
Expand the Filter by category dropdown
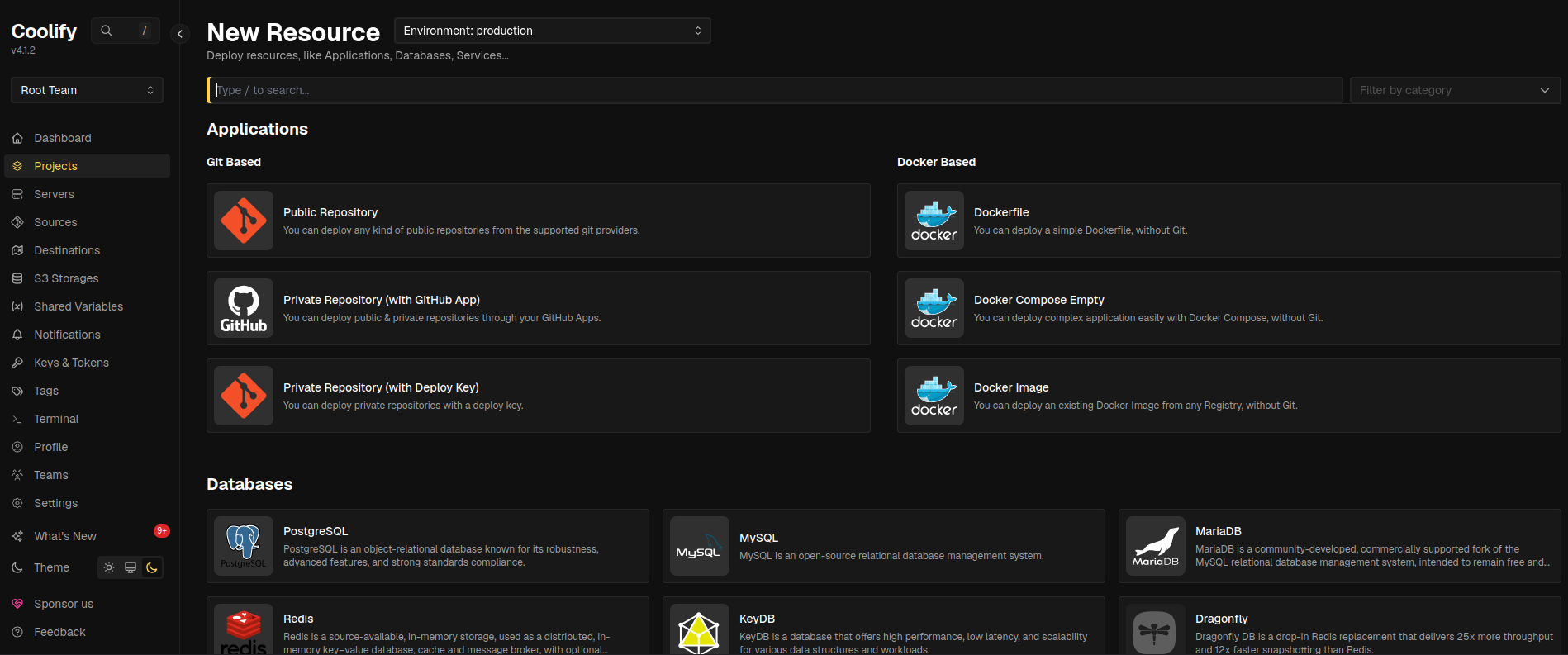(x=1455, y=90)
